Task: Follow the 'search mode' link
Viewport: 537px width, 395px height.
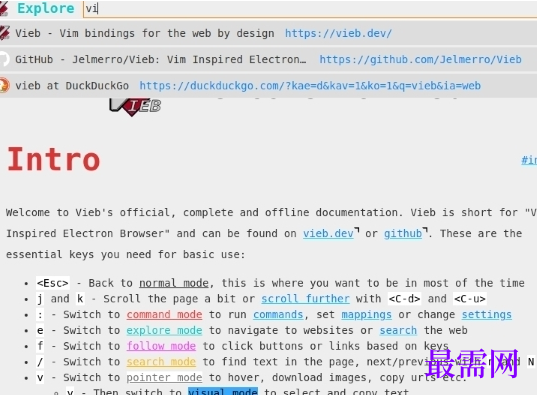Action: click(x=161, y=362)
